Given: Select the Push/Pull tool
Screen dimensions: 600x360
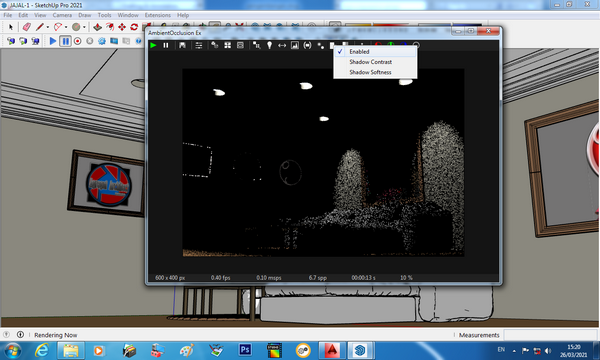Looking at the screenshot, I should [x=98, y=27].
